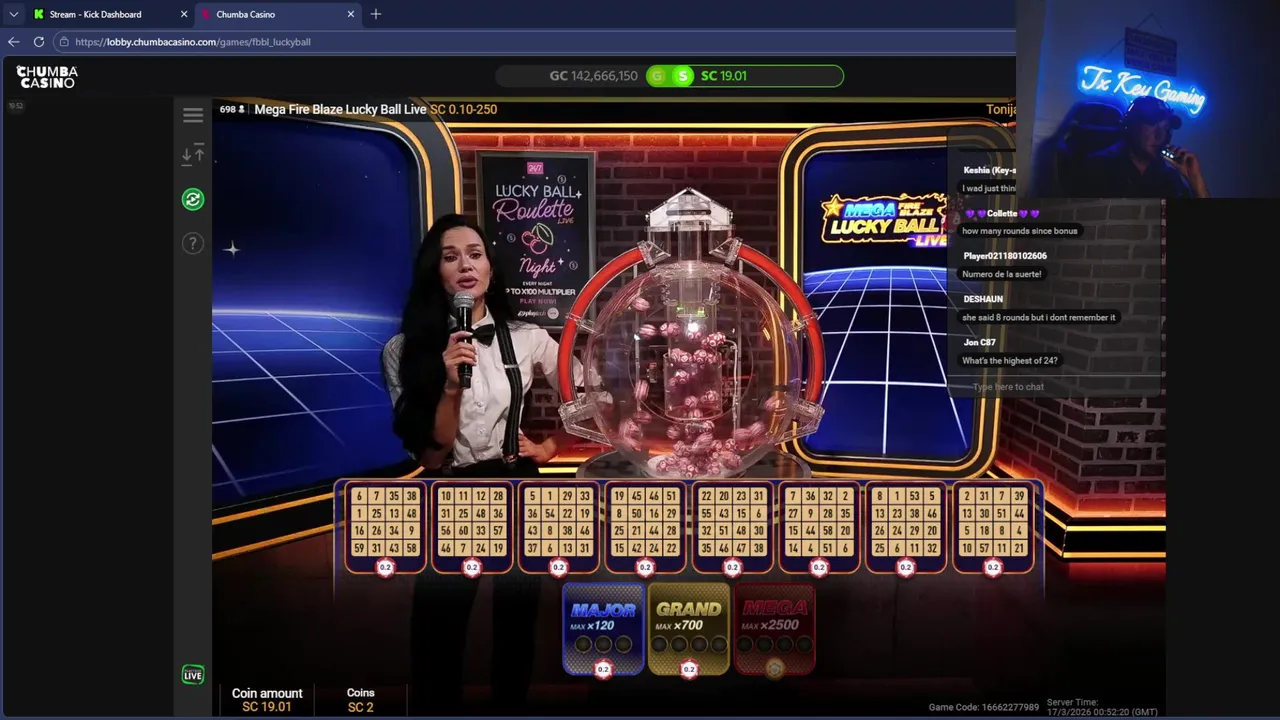
Task: Click the Player021180102606 username
Action: (1005, 256)
